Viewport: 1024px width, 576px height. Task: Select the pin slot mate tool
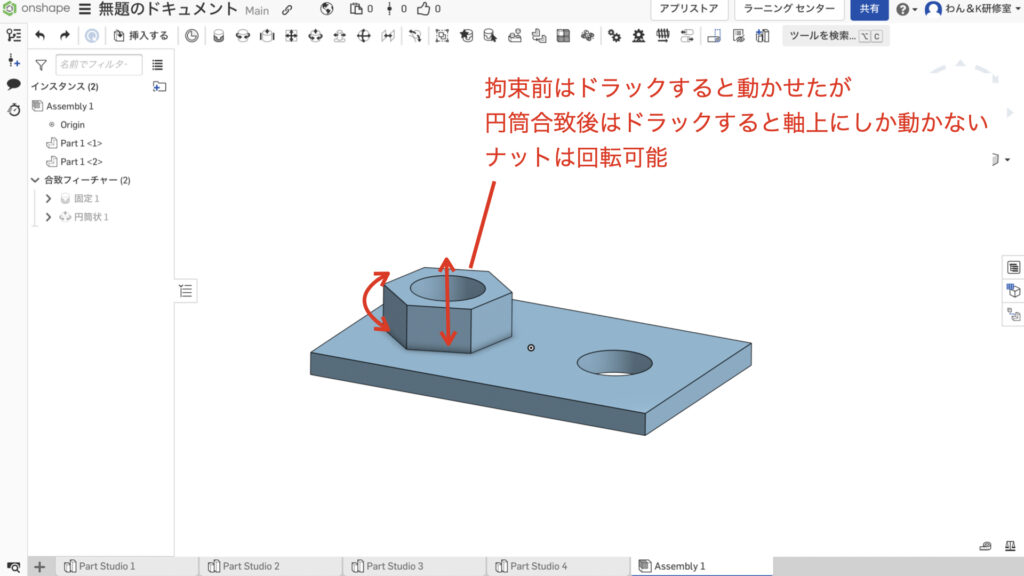pos(340,36)
